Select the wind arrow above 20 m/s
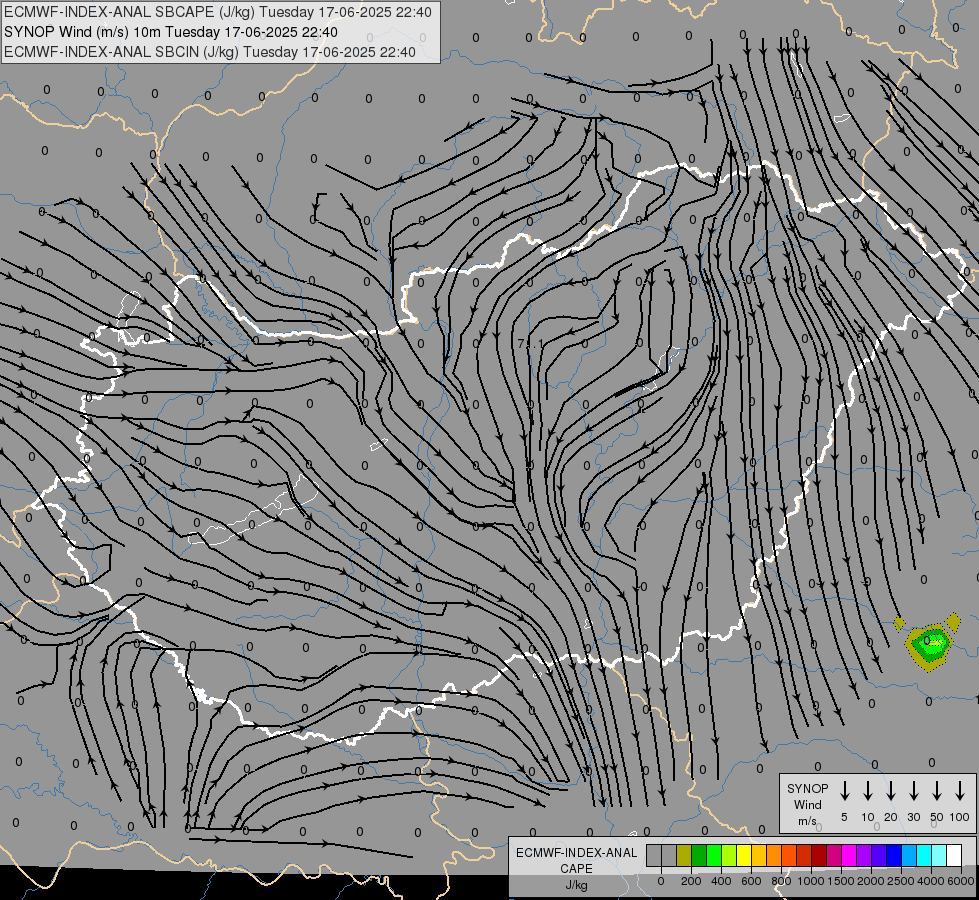 click(891, 790)
